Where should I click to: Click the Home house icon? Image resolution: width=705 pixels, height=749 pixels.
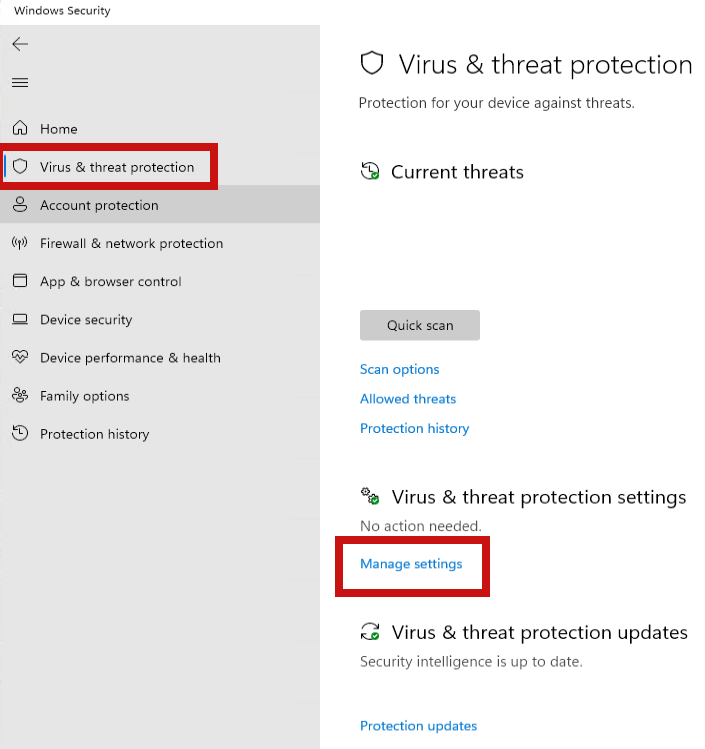(x=20, y=128)
